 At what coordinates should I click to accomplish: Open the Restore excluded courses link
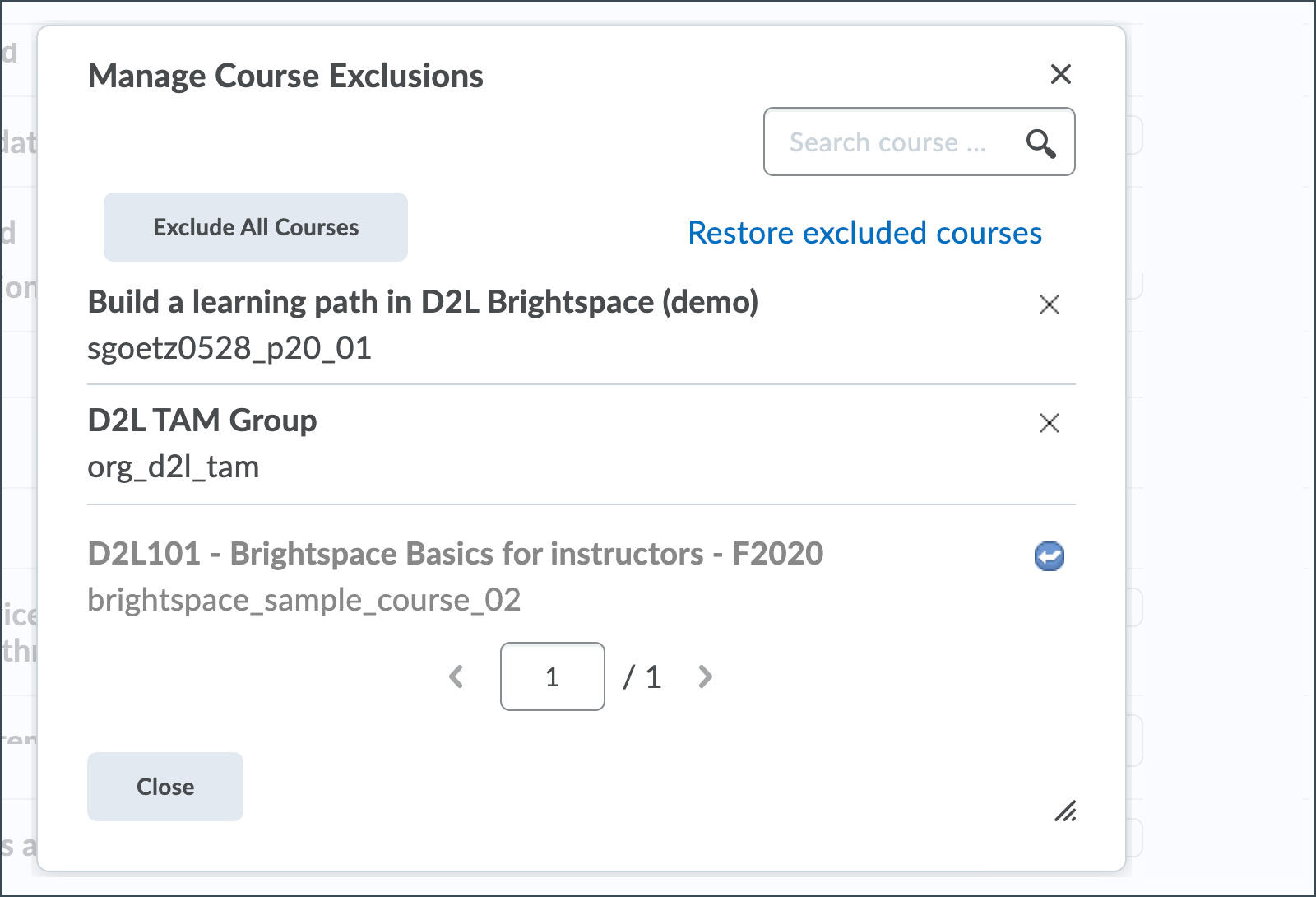pos(864,233)
